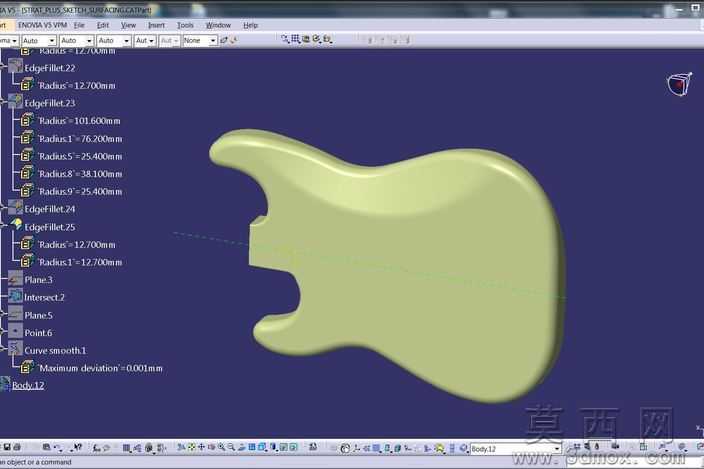Screen dimensions: 704x469
Task: Open the ENOVIA V5 VPM menu
Action: tap(43, 25)
